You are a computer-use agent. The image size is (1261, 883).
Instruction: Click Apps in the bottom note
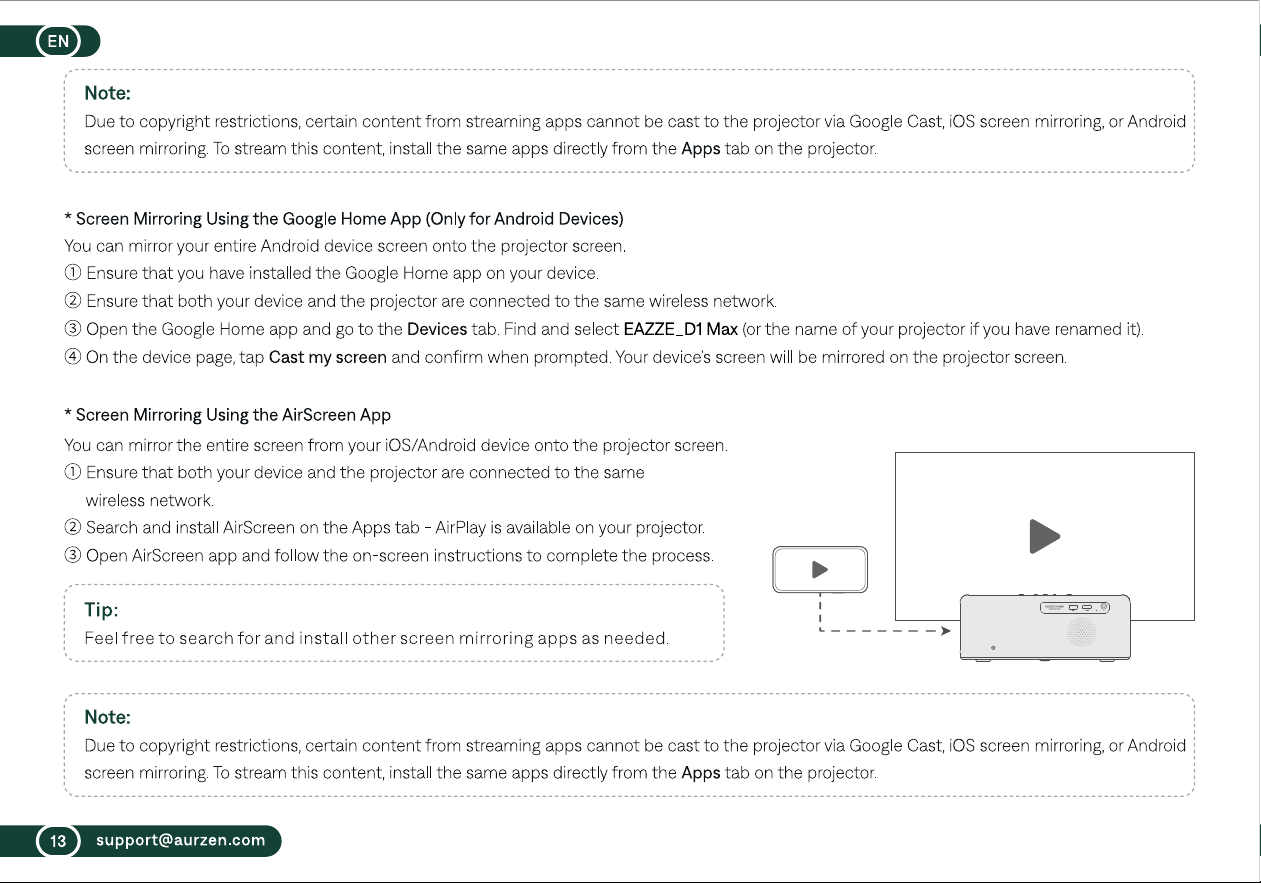(x=701, y=773)
